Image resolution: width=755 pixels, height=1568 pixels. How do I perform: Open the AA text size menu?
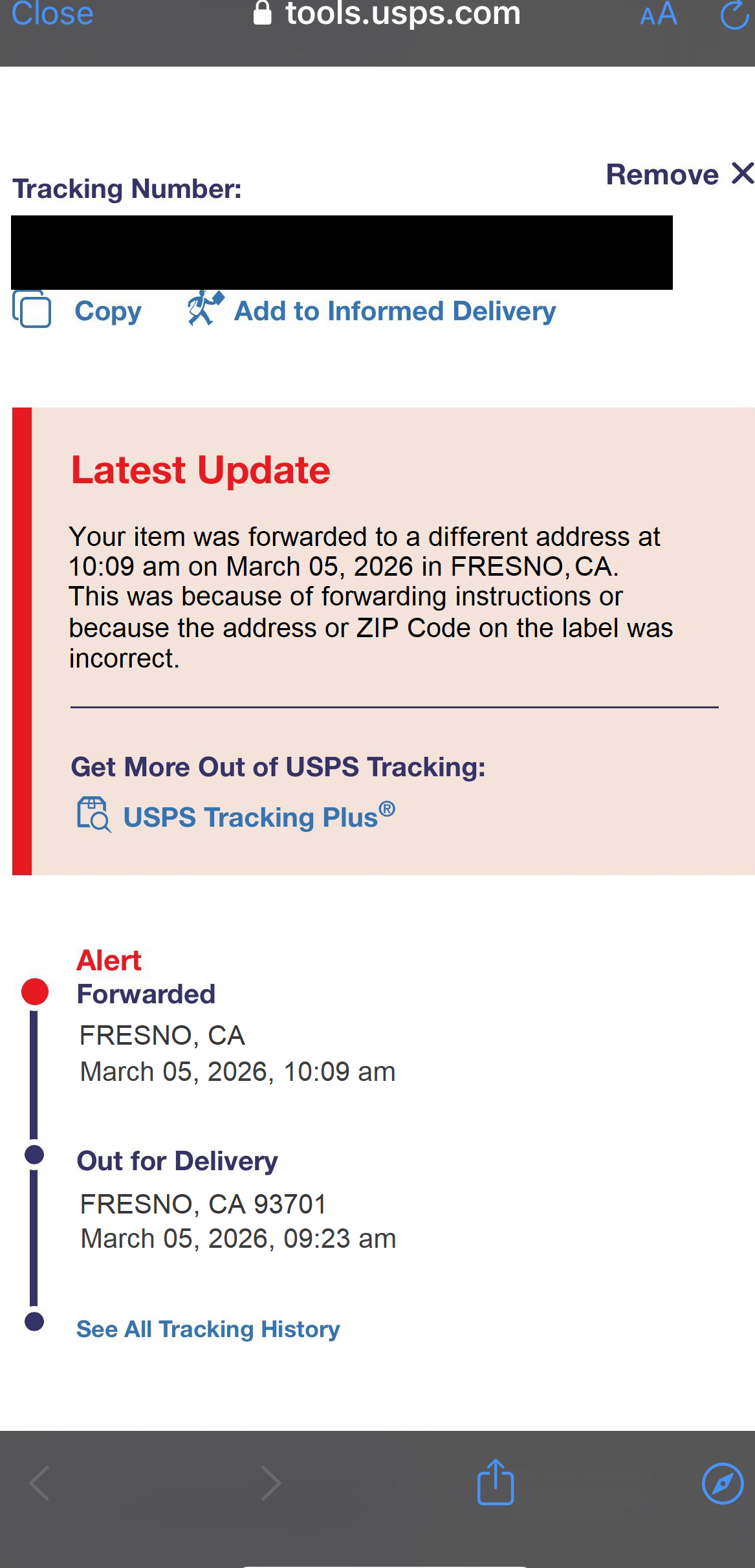coord(659,14)
